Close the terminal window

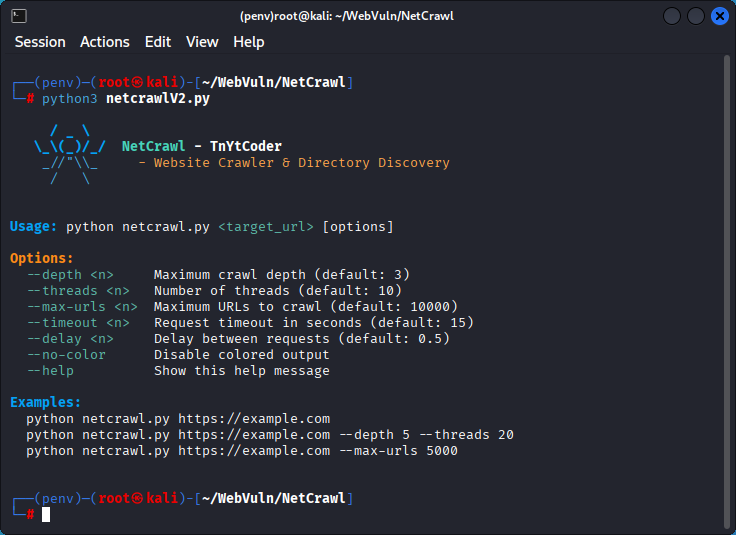720,16
